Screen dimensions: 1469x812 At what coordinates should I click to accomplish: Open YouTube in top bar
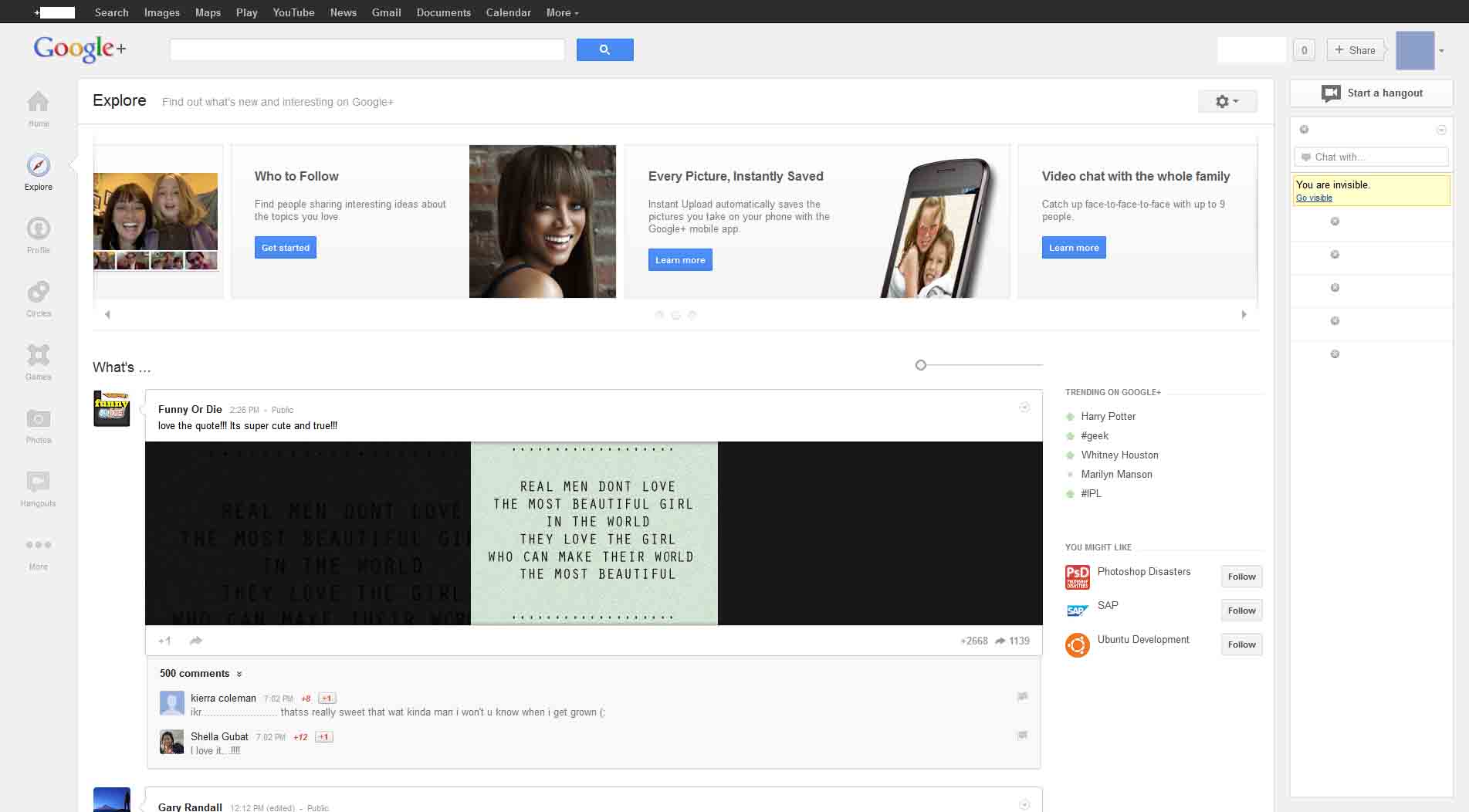pyautogui.click(x=293, y=12)
